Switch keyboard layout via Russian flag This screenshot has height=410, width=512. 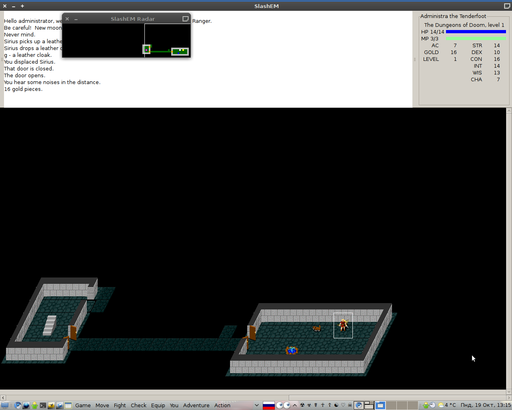(269, 405)
